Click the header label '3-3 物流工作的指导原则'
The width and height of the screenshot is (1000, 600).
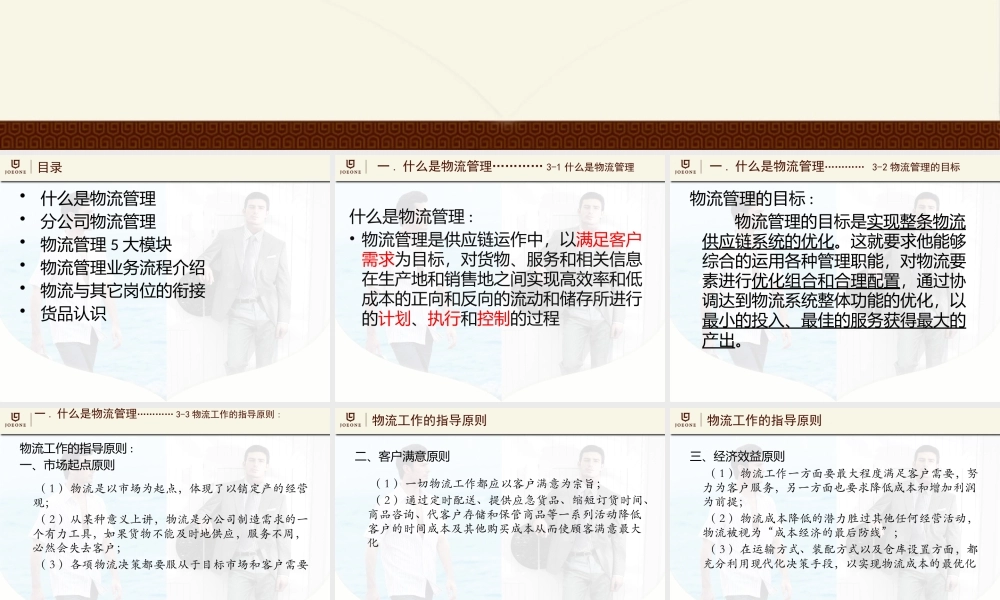click(228, 414)
